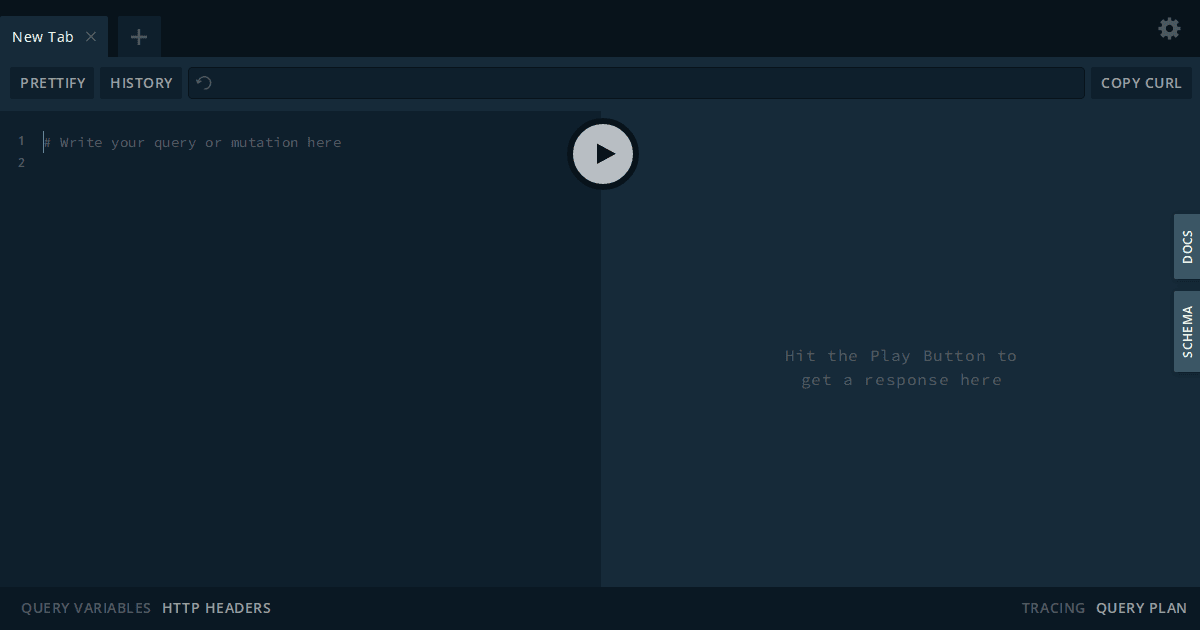The height and width of the screenshot is (630, 1200).
Task: Switch focus to the SCHEMA tab
Action: pos(1186,331)
